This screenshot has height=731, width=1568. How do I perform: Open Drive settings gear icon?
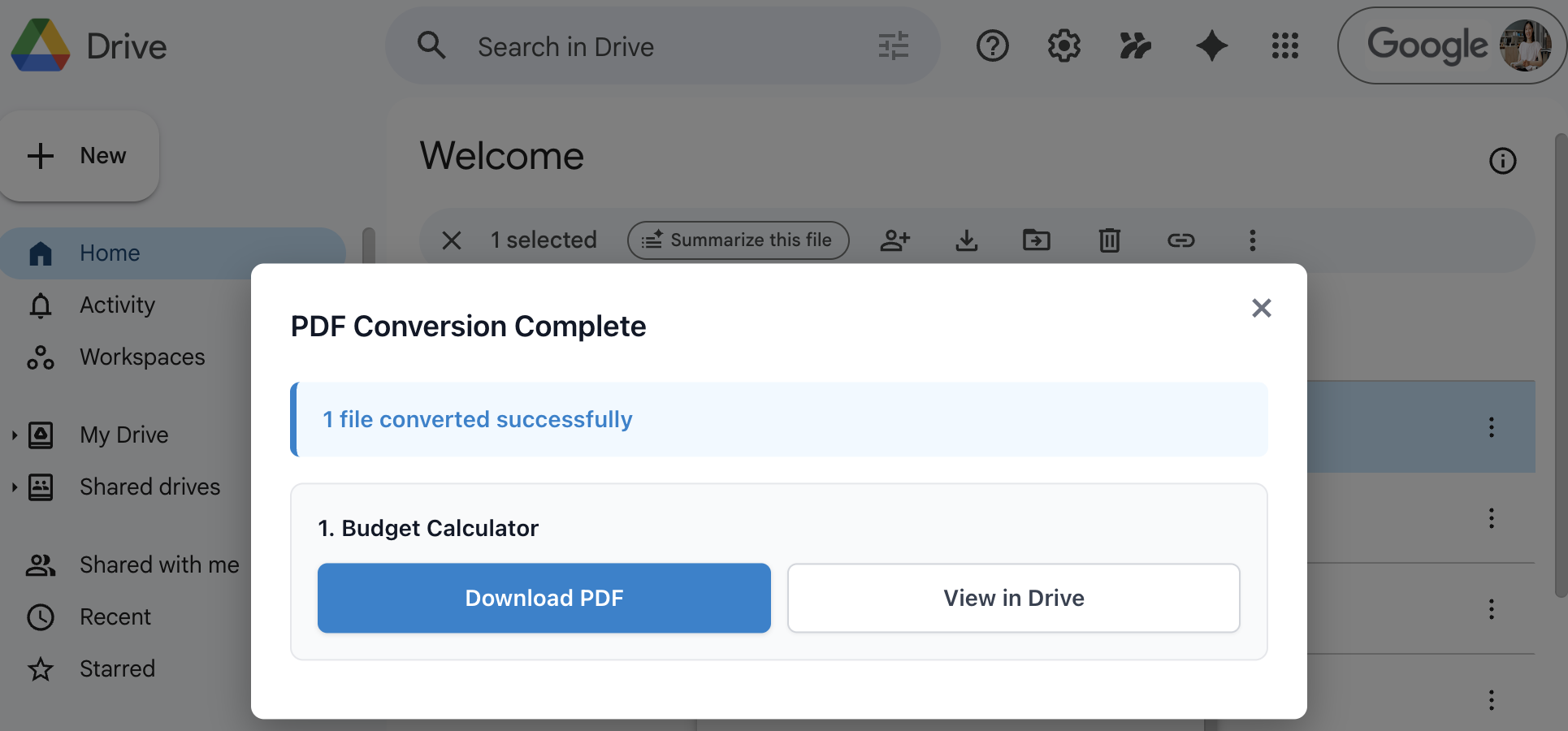1063,46
